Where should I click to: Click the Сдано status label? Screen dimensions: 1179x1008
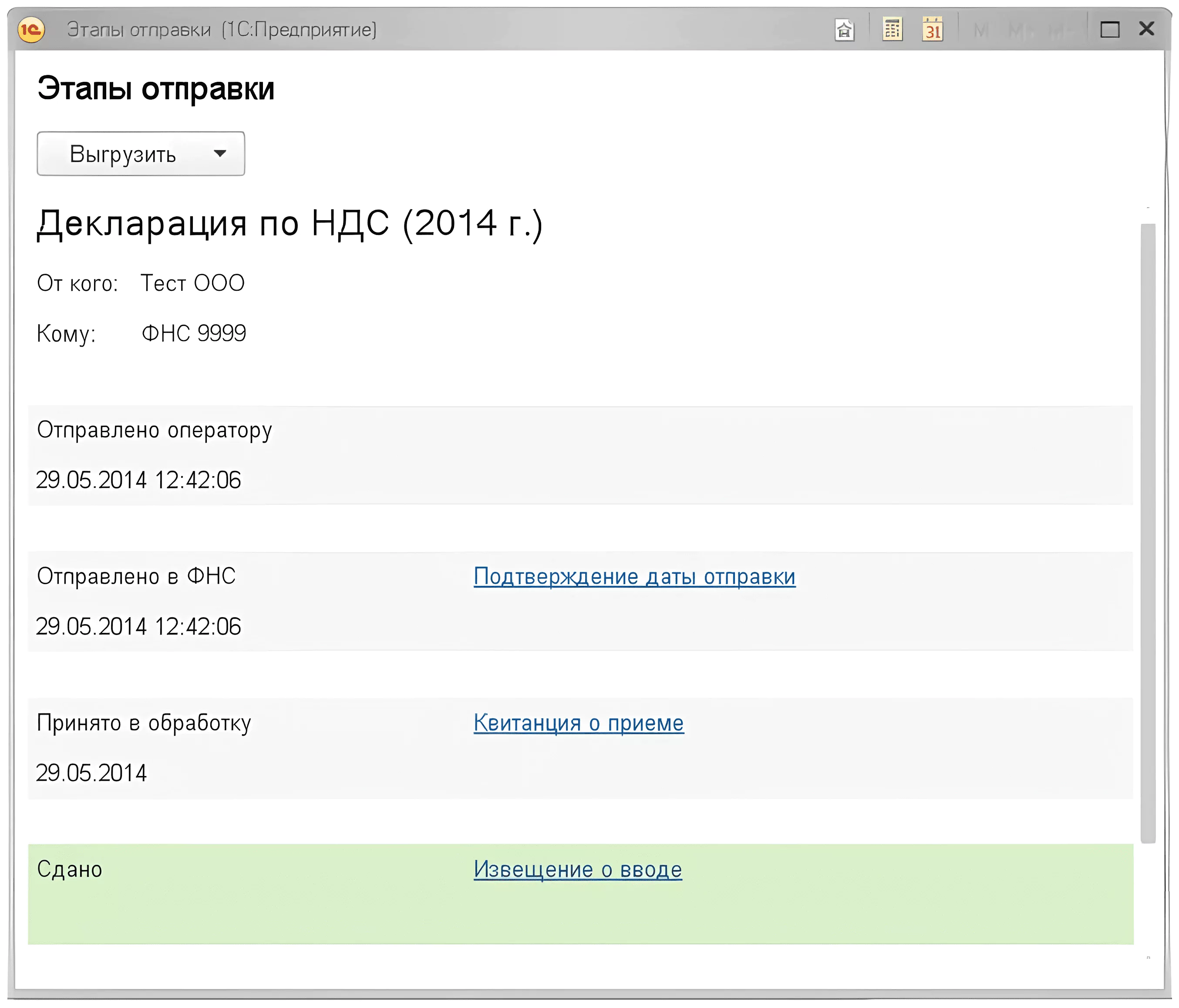69,869
